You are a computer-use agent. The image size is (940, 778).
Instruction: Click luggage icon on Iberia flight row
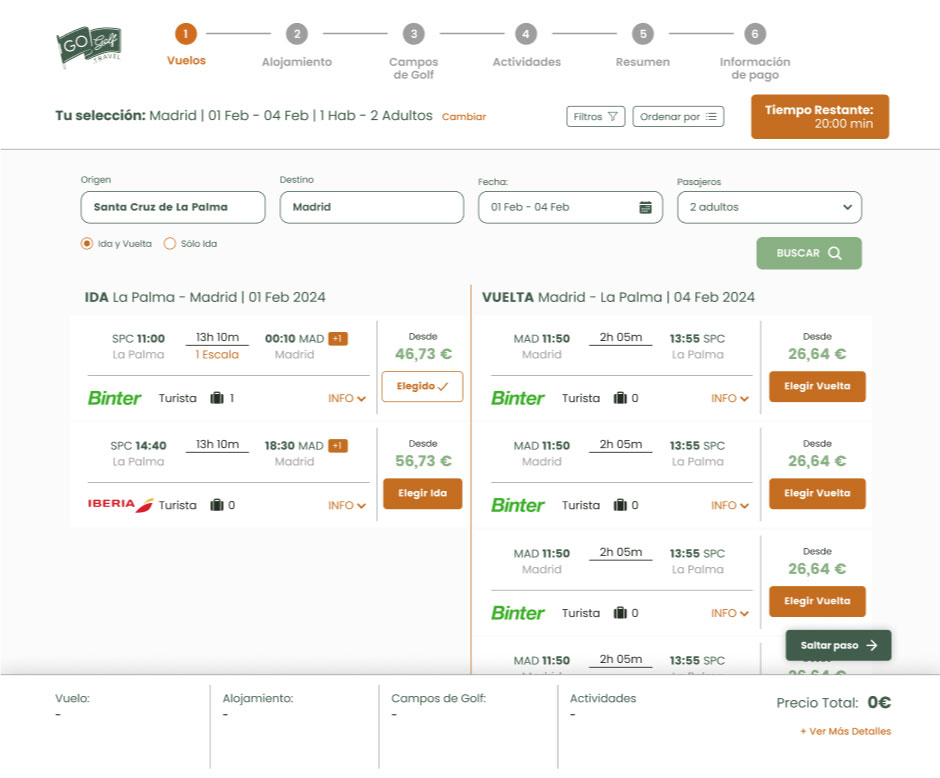pos(217,505)
